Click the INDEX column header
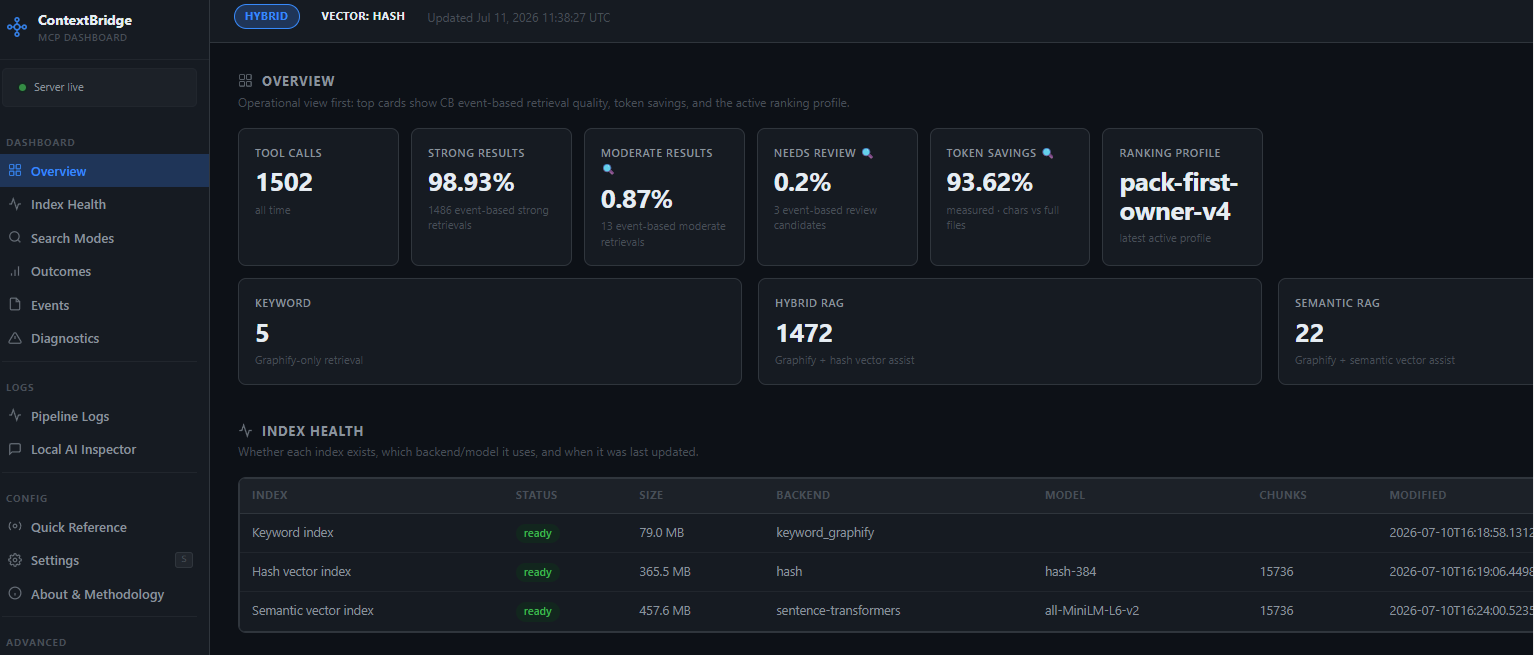1534x655 pixels. pyautogui.click(x=270, y=495)
